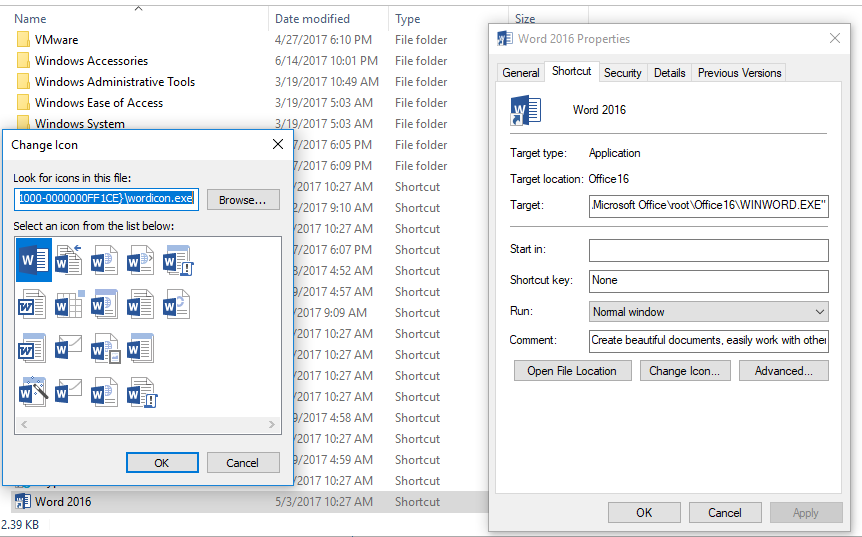Click the Comment field

pos(708,341)
